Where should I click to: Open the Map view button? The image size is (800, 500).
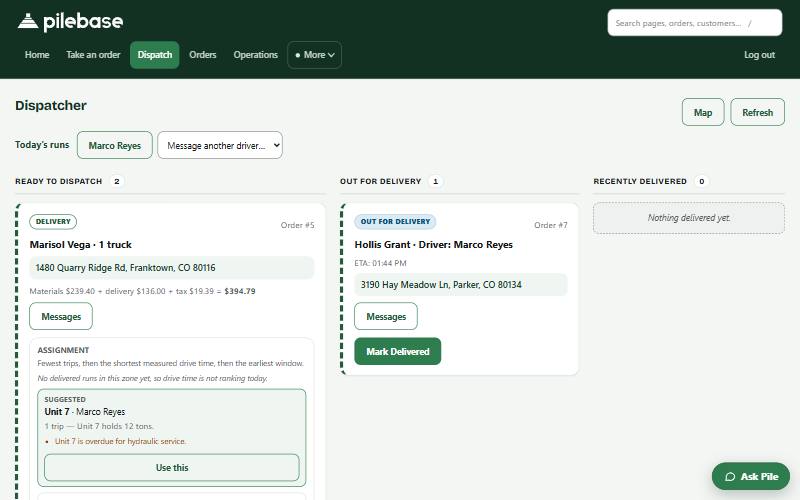[703, 112]
